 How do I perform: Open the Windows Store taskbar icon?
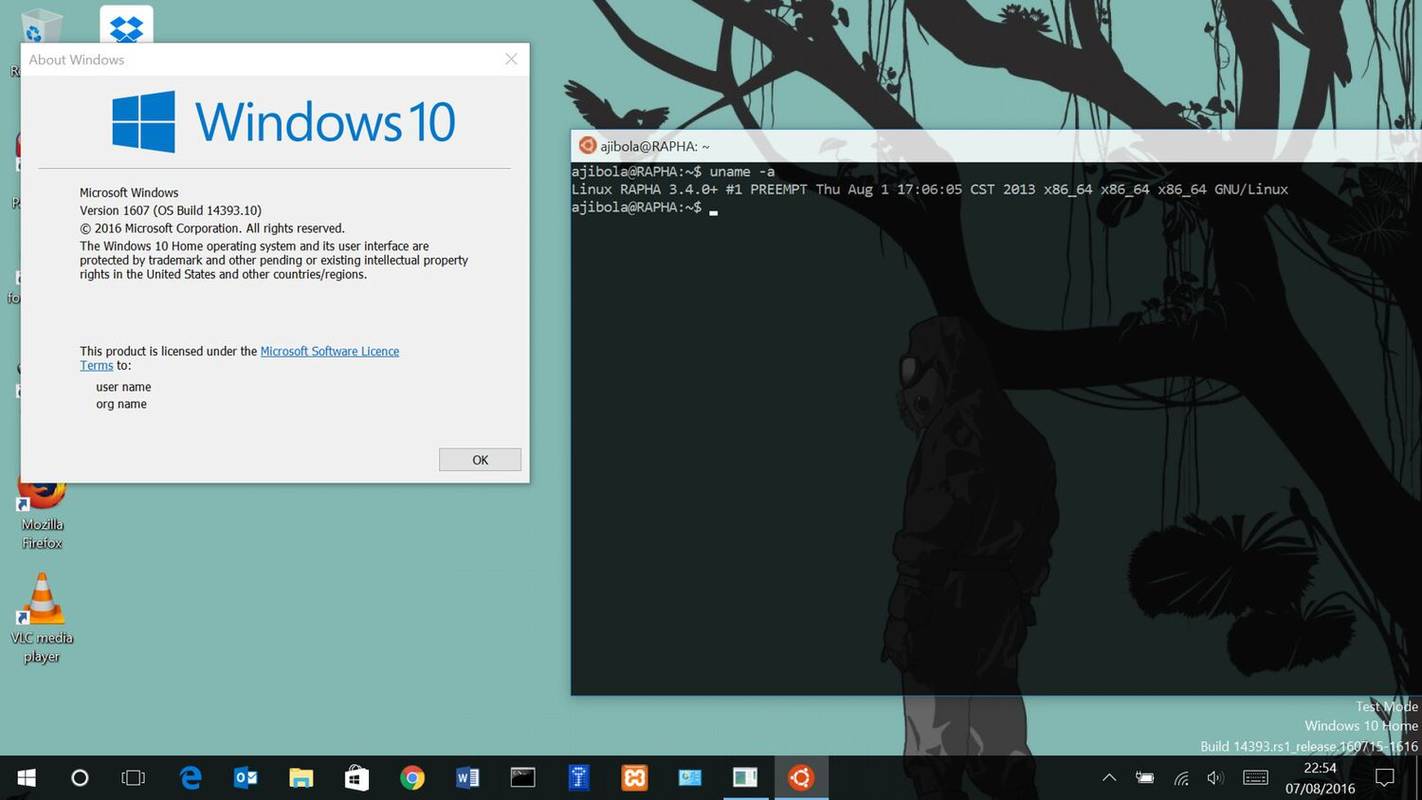[x=356, y=778]
